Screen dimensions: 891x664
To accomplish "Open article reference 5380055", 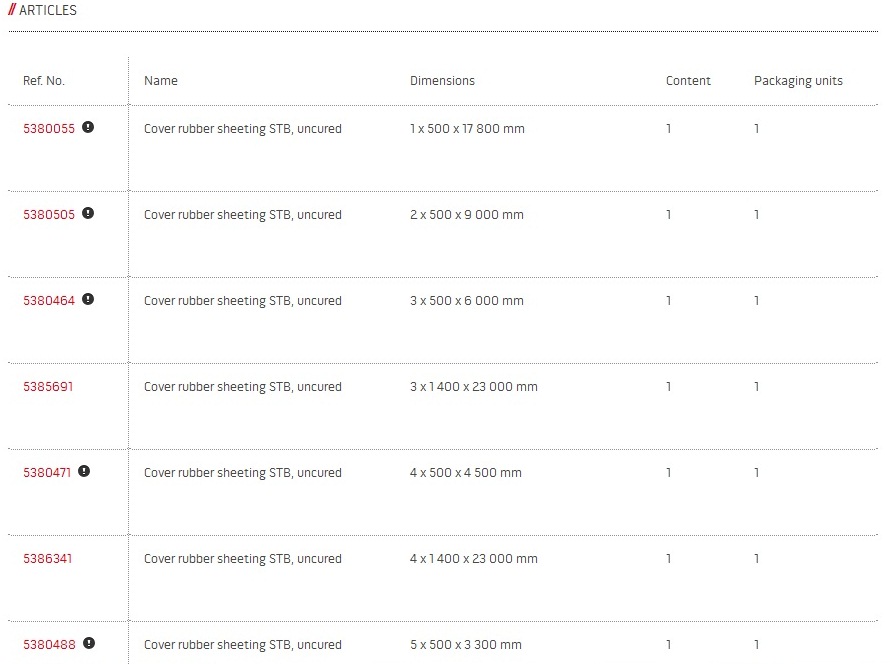I will (49, 129).
